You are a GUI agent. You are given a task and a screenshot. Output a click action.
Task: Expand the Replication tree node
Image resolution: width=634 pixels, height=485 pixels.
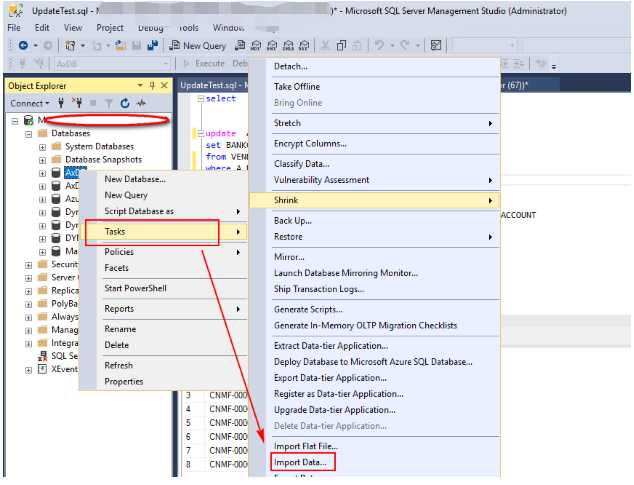(29, 291)
